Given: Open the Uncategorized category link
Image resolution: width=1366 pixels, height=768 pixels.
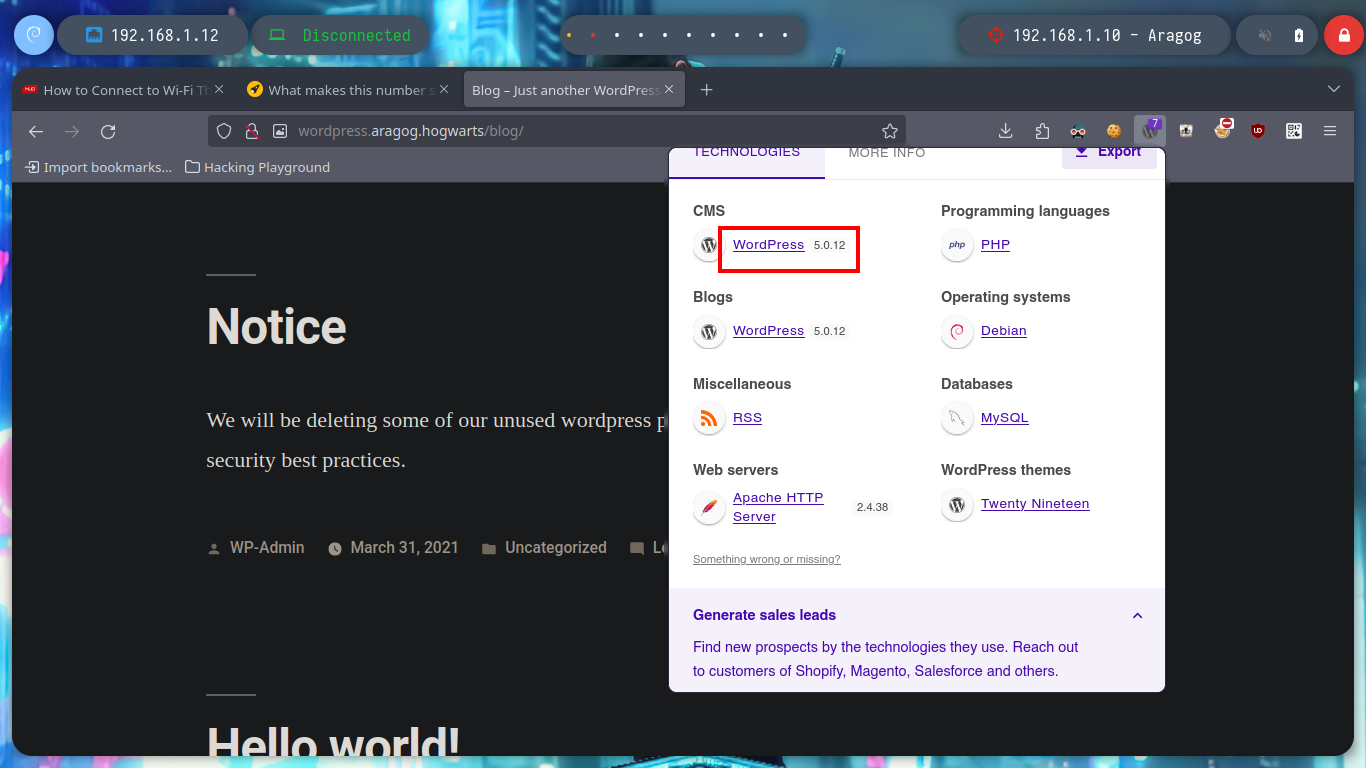Looking at the screenshot, I should point(555,547).
